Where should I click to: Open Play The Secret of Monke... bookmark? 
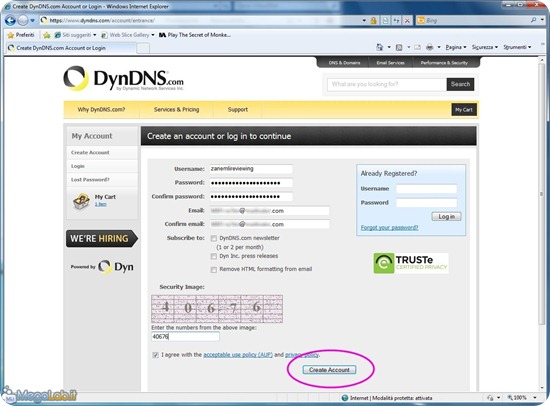(195, 35)
